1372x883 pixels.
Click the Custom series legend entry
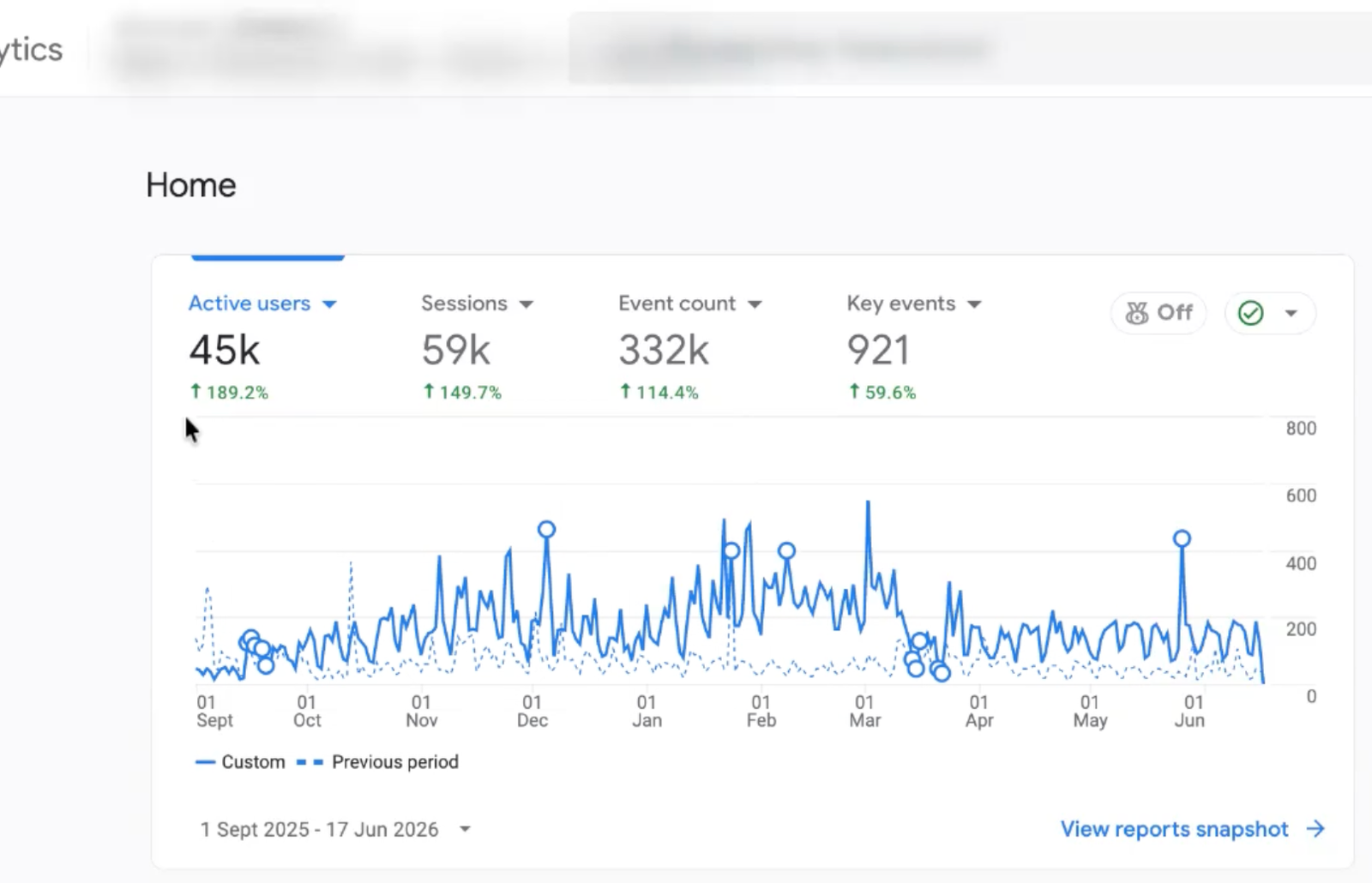[240, 762]
